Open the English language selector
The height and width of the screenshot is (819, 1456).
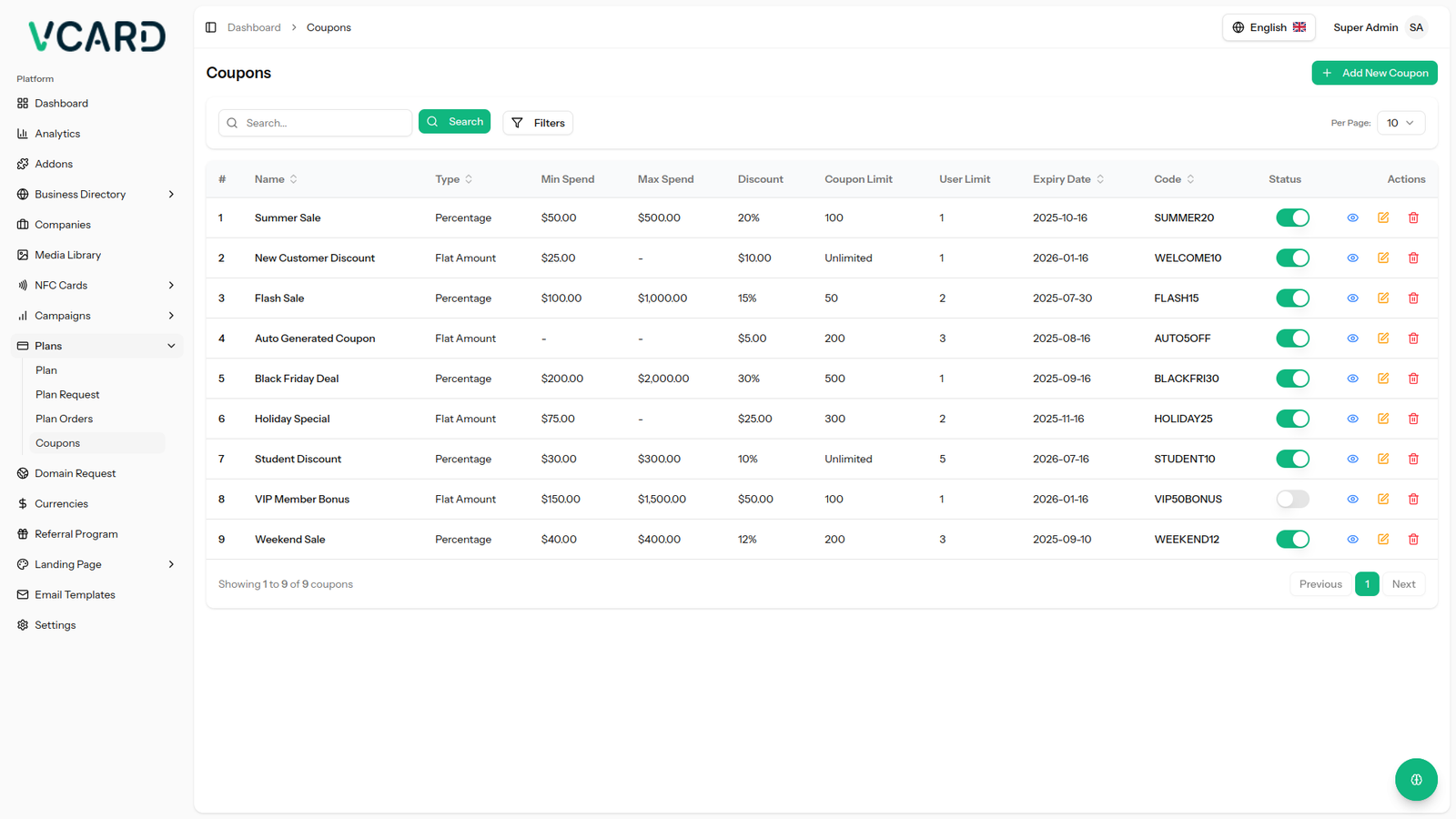[1268, 27]
